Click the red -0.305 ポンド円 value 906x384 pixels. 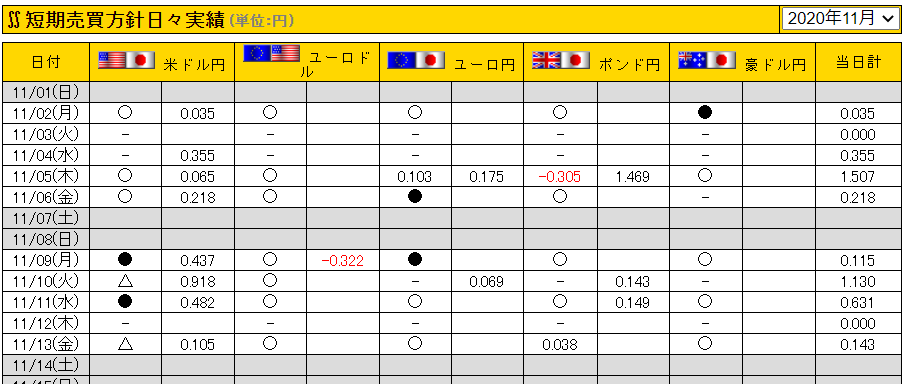click(x=559, y=177)
